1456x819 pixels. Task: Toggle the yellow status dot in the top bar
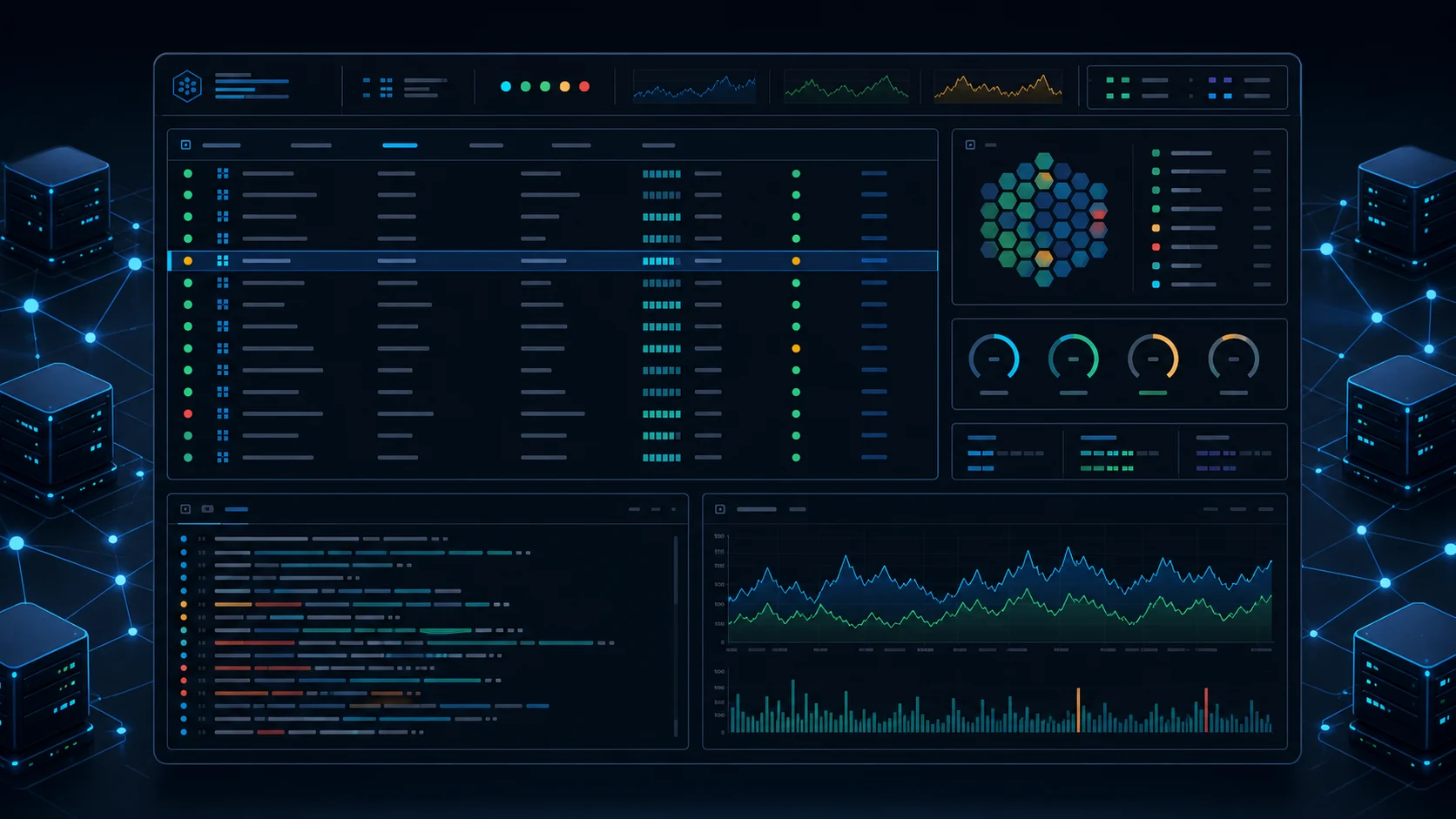564,86
